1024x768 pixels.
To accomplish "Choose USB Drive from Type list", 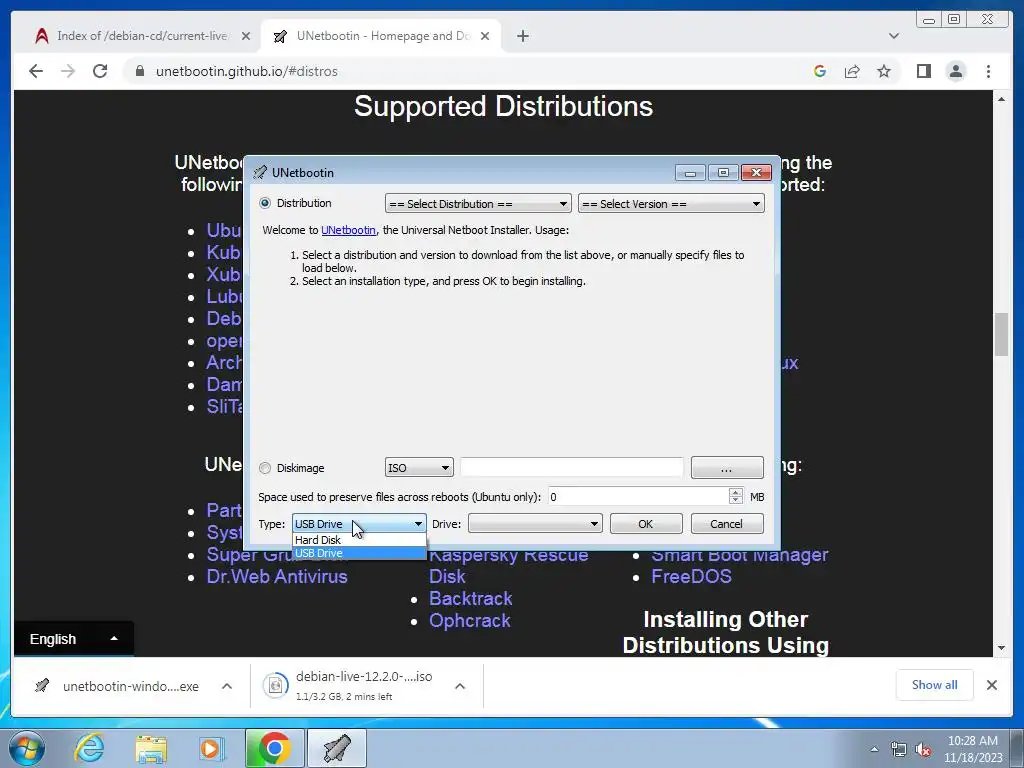I will tap(359, 553).
